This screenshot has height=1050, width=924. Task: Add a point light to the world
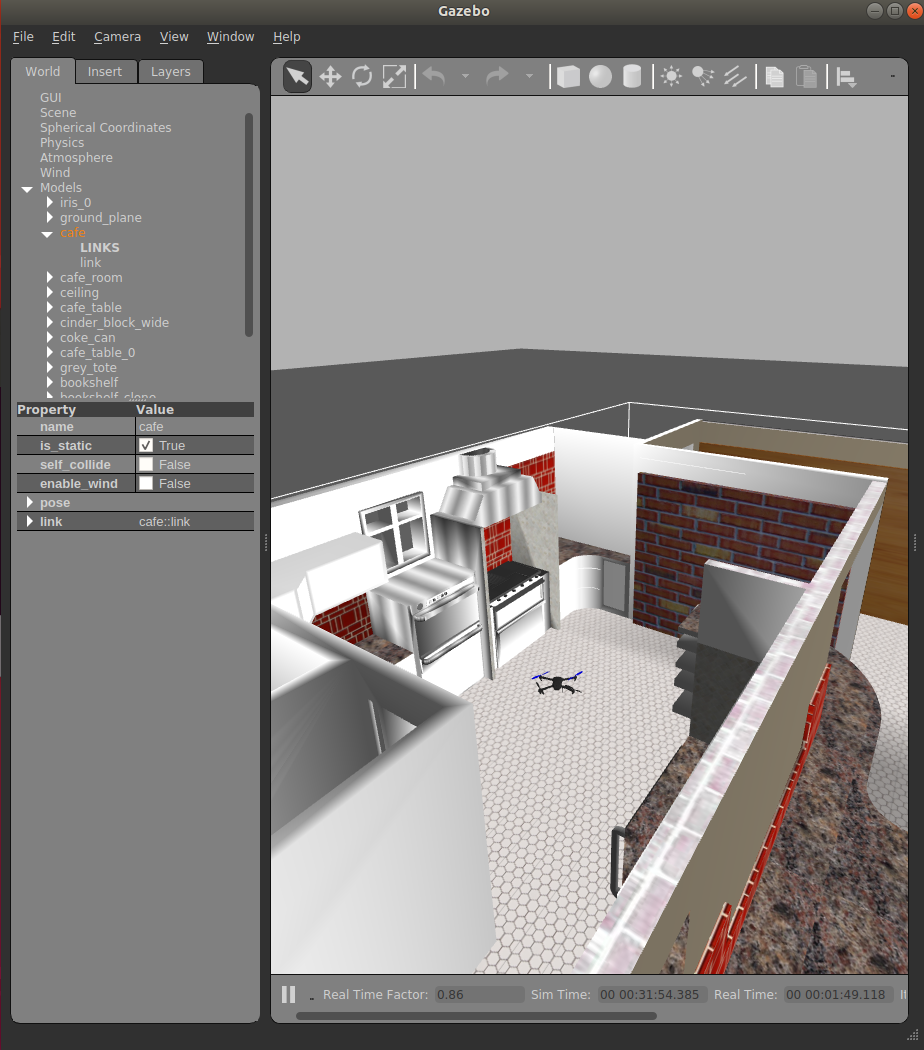point(671,76)
